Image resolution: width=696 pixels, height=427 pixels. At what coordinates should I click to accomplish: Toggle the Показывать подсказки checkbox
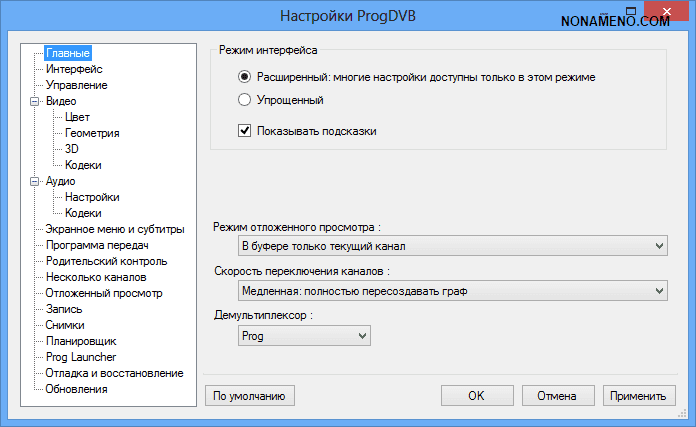pyautogui.click(x=245, y=130)
